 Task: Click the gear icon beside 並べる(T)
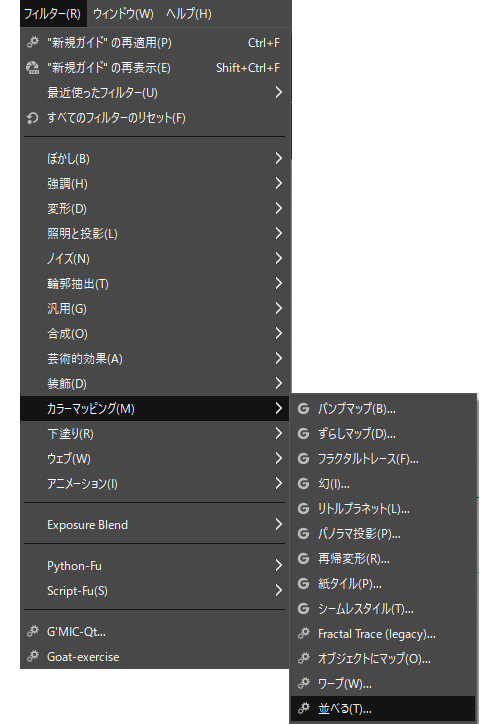303,708
